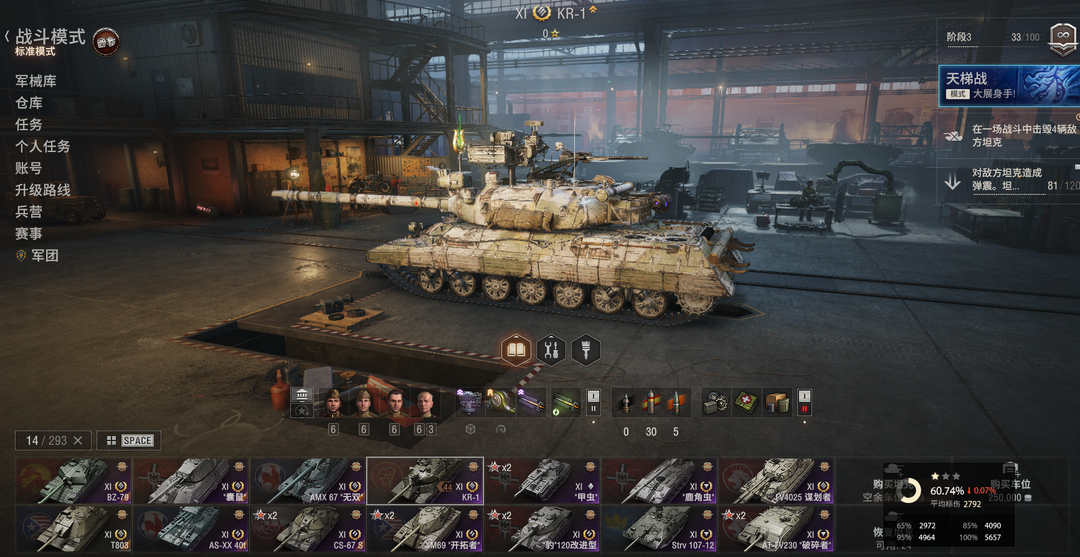1080x557 pixels.
Task: Click the green gun rammer equipment slot
Action: click(x=565, y=403)
